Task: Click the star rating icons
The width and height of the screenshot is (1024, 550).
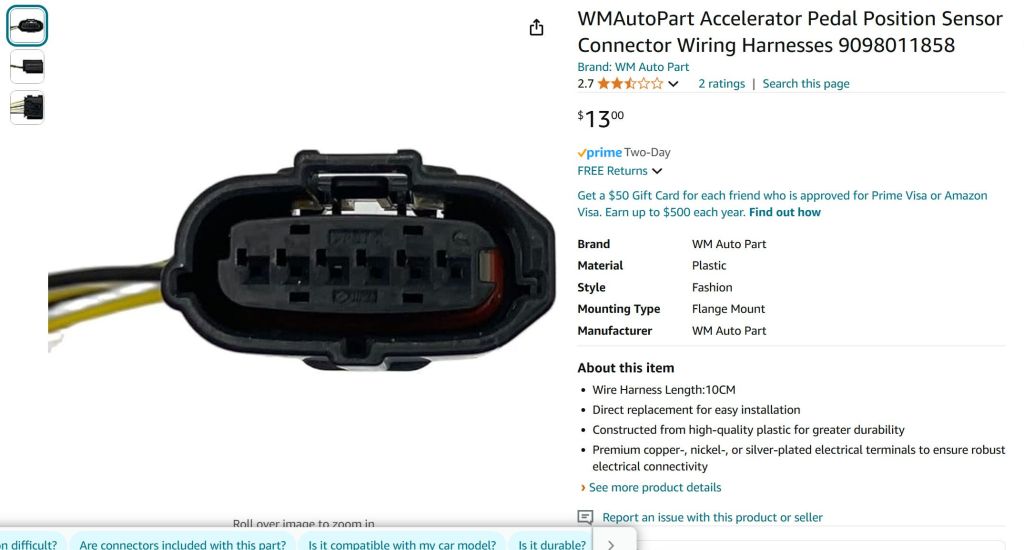Action: pyautogui.click(x=630, y=84)
